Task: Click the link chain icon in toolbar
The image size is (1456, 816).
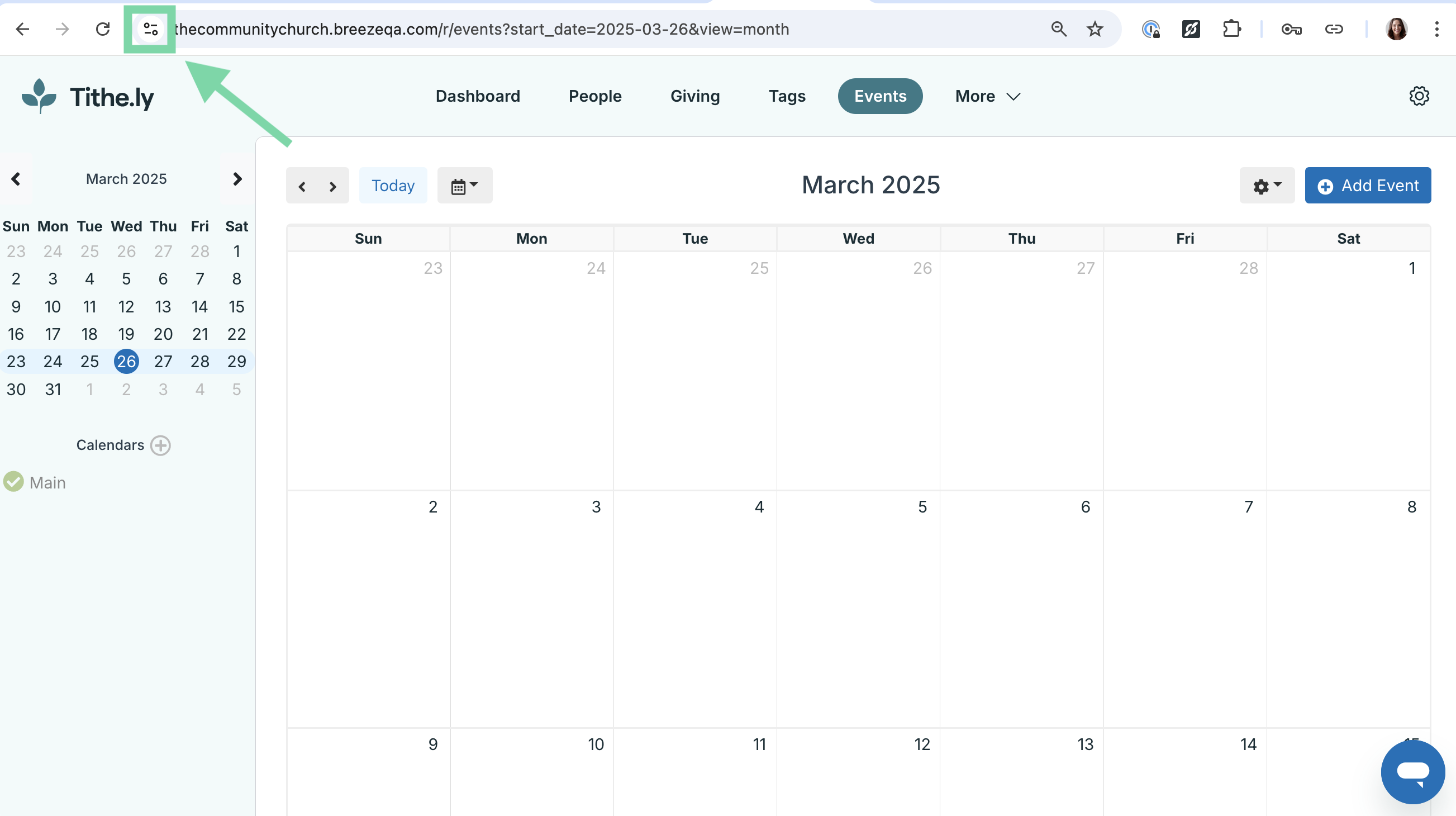Action: click(1334, 29)
